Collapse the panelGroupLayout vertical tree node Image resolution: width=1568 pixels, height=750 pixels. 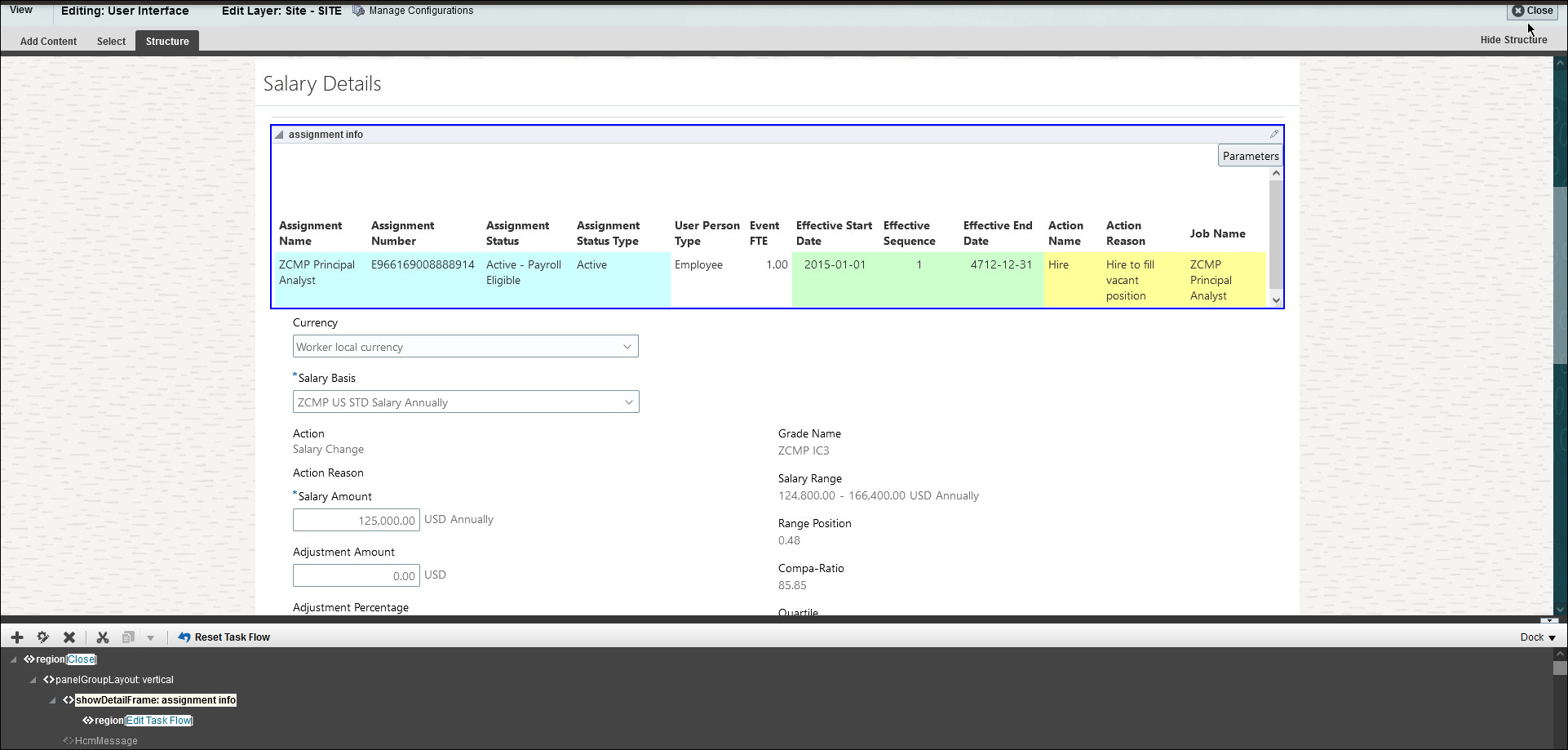[33, 680]
